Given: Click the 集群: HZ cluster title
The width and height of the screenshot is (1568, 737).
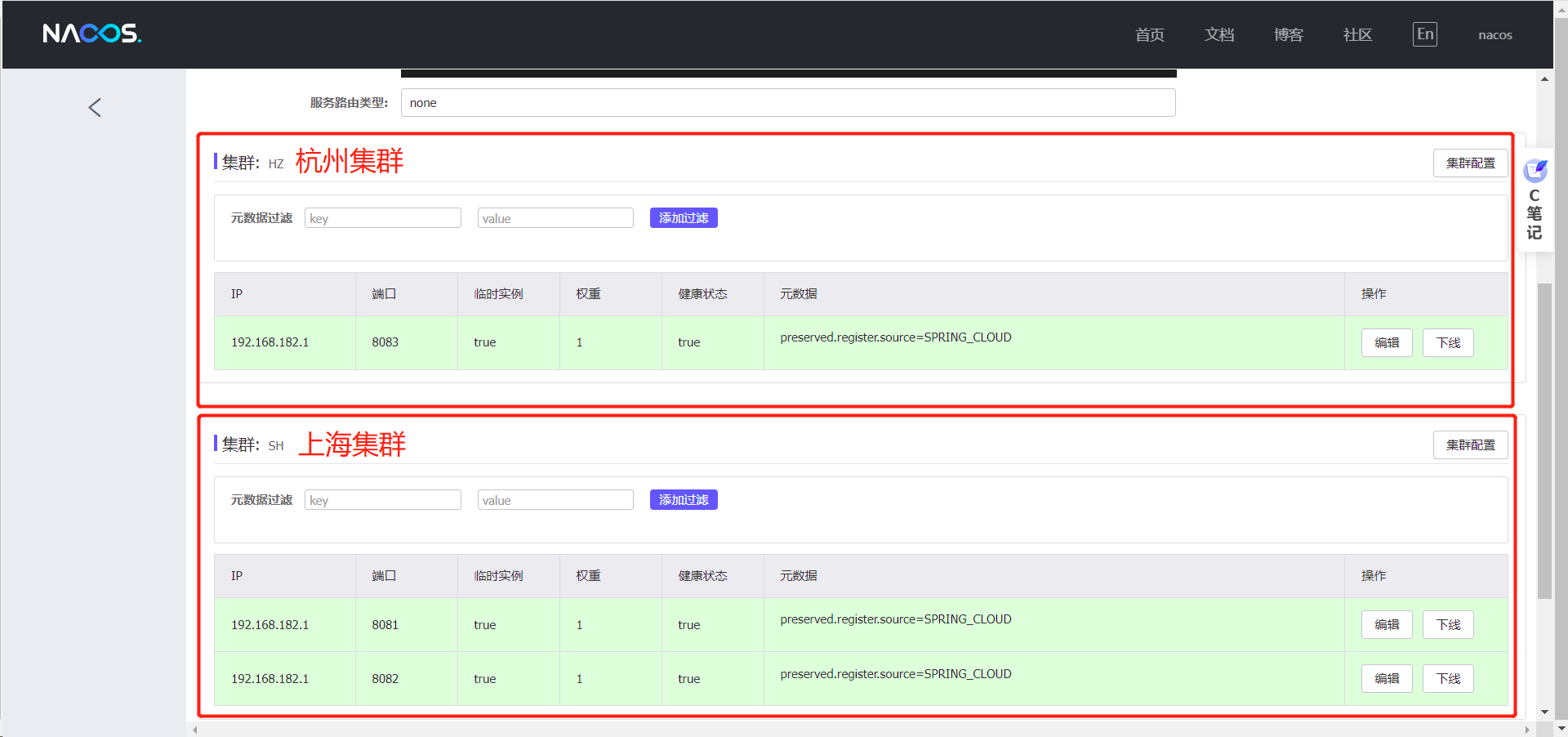Looking at the screenshot, I should point(252,163).
